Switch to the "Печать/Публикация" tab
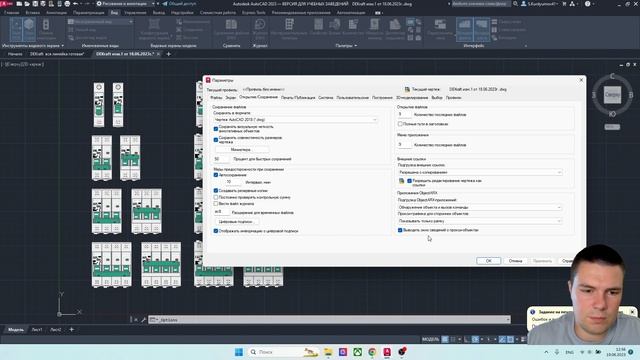Image resolution: width=640 pixels, height=360 pixels. 298,98
